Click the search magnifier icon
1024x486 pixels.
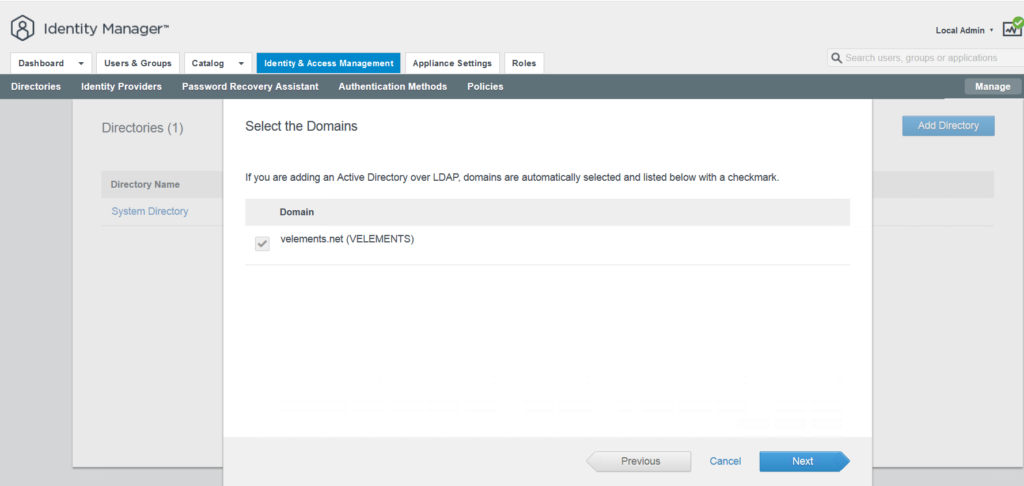tap(836, 59)
